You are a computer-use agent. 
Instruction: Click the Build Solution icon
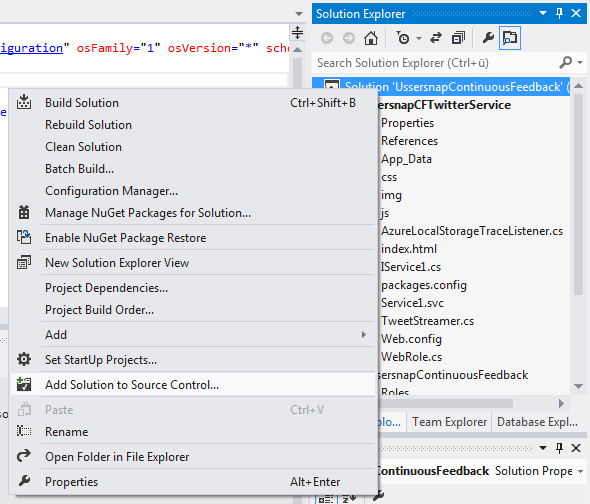coord(24,102)
